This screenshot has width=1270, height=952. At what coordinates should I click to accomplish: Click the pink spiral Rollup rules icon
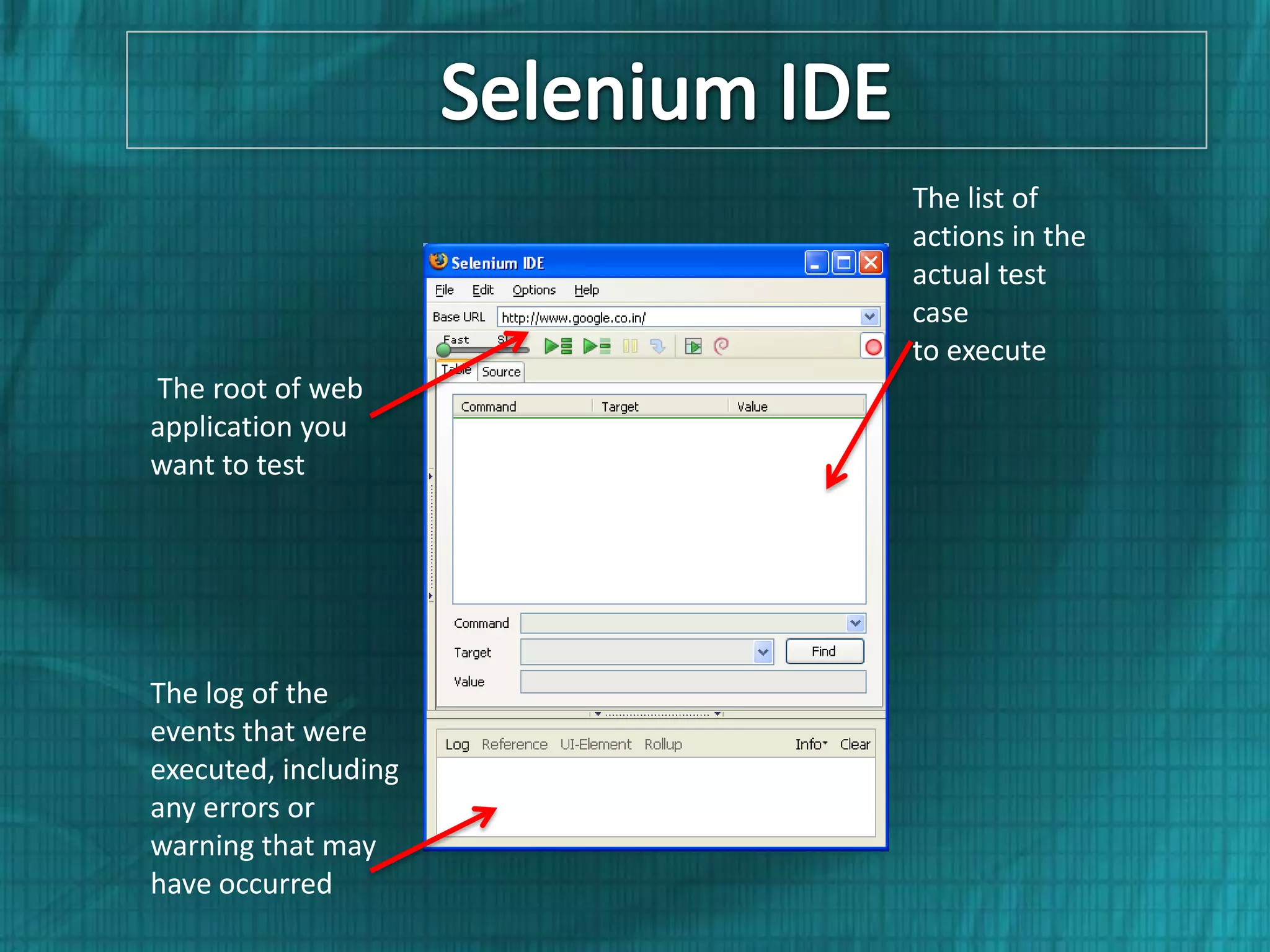(x=721, y=345)
